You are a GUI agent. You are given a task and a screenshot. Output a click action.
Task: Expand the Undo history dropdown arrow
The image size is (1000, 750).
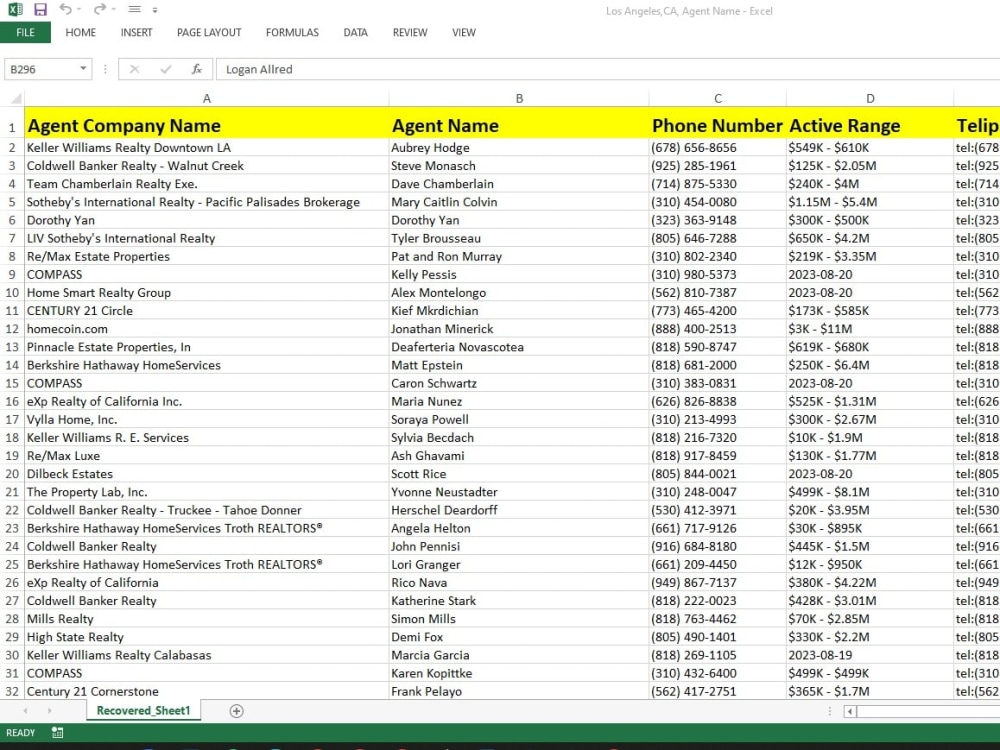[x=79, y=10]
